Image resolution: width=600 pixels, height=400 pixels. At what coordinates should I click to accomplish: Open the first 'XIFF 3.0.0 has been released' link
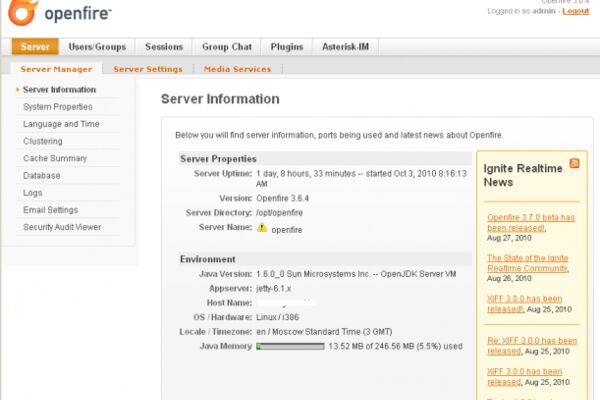[524, 304]
